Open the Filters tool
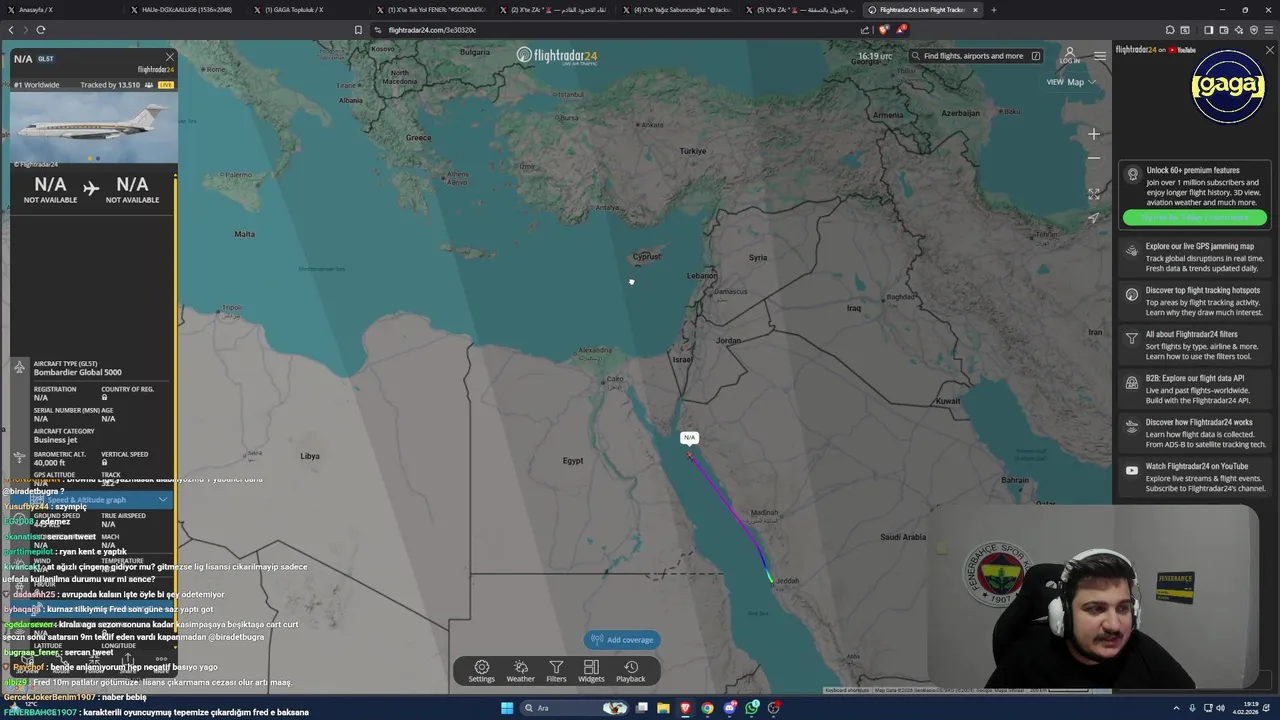The height and width of the screenshot is (720, 1280). click(556, 671)
